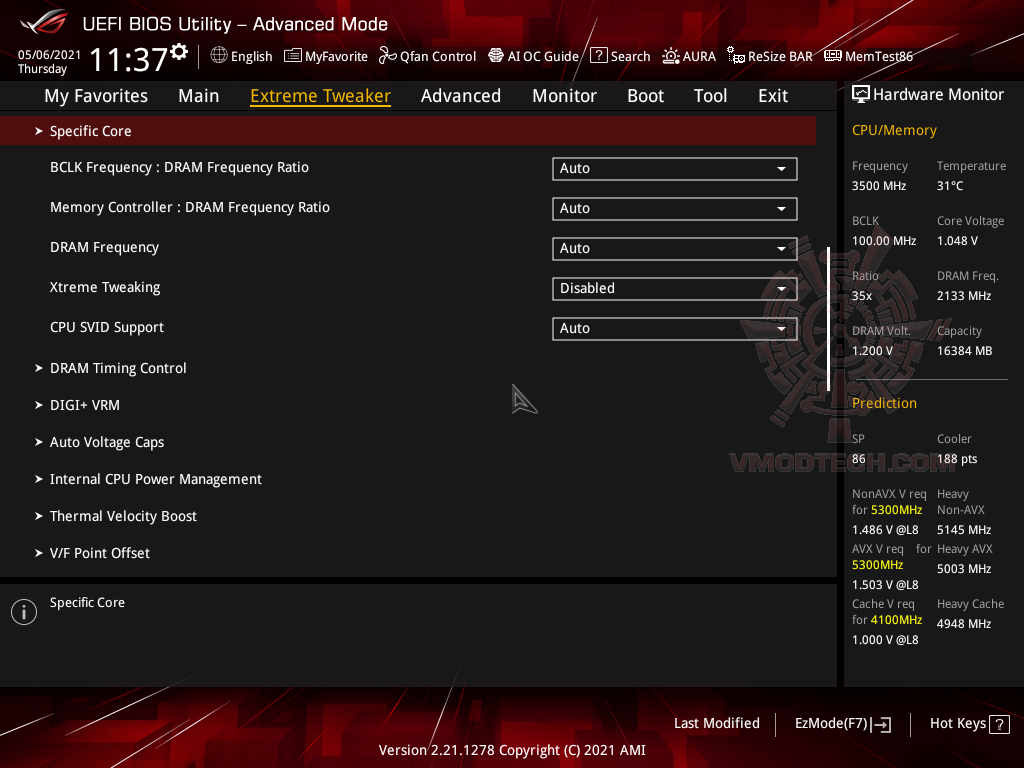The height and width of the screenshot is (768, 1024).
Task: Click the settings list vertical scrollbar
Action: [x=828, y=319]
